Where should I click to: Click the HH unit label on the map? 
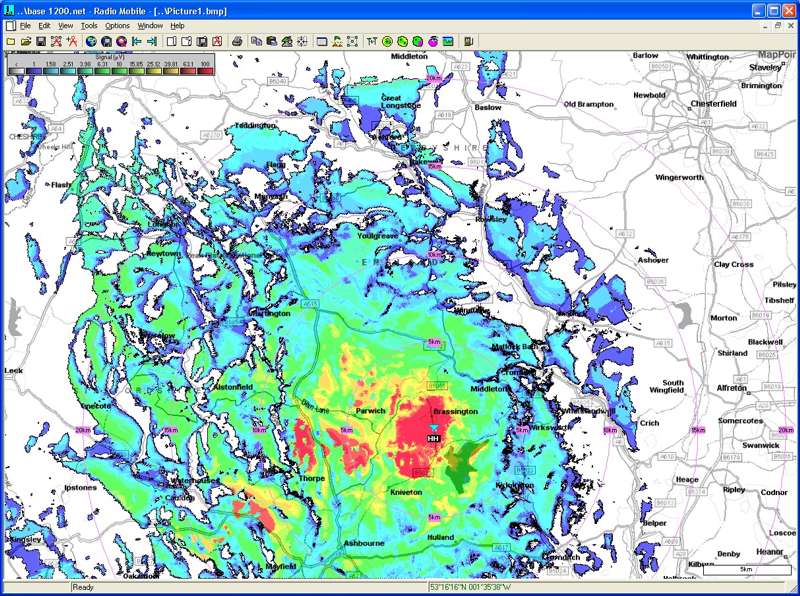coord(433,439)
